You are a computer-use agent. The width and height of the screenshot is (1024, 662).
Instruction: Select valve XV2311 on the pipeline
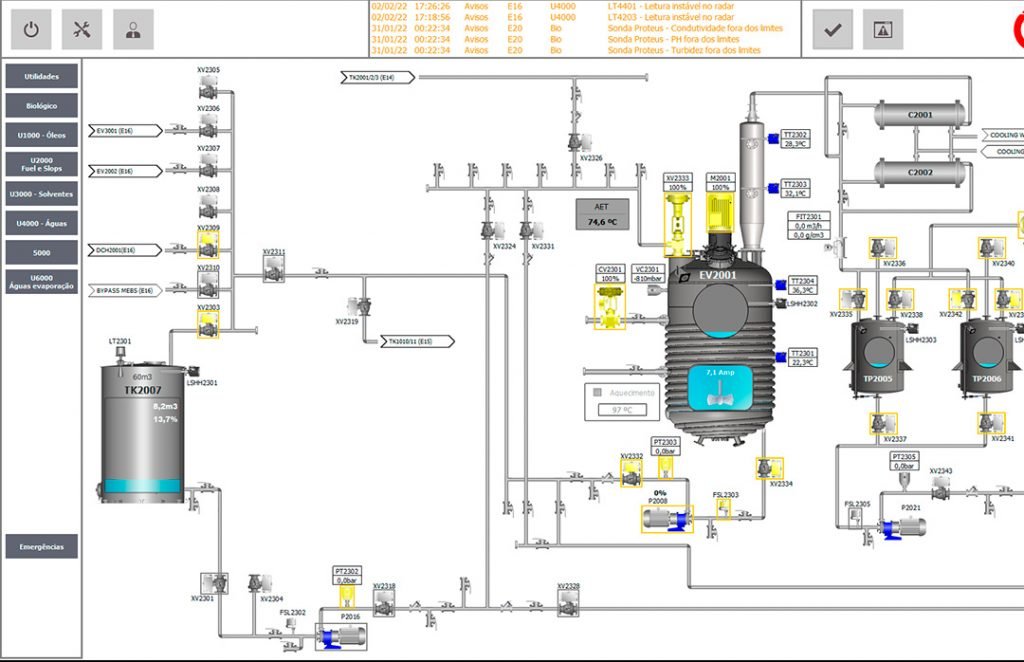275,268
